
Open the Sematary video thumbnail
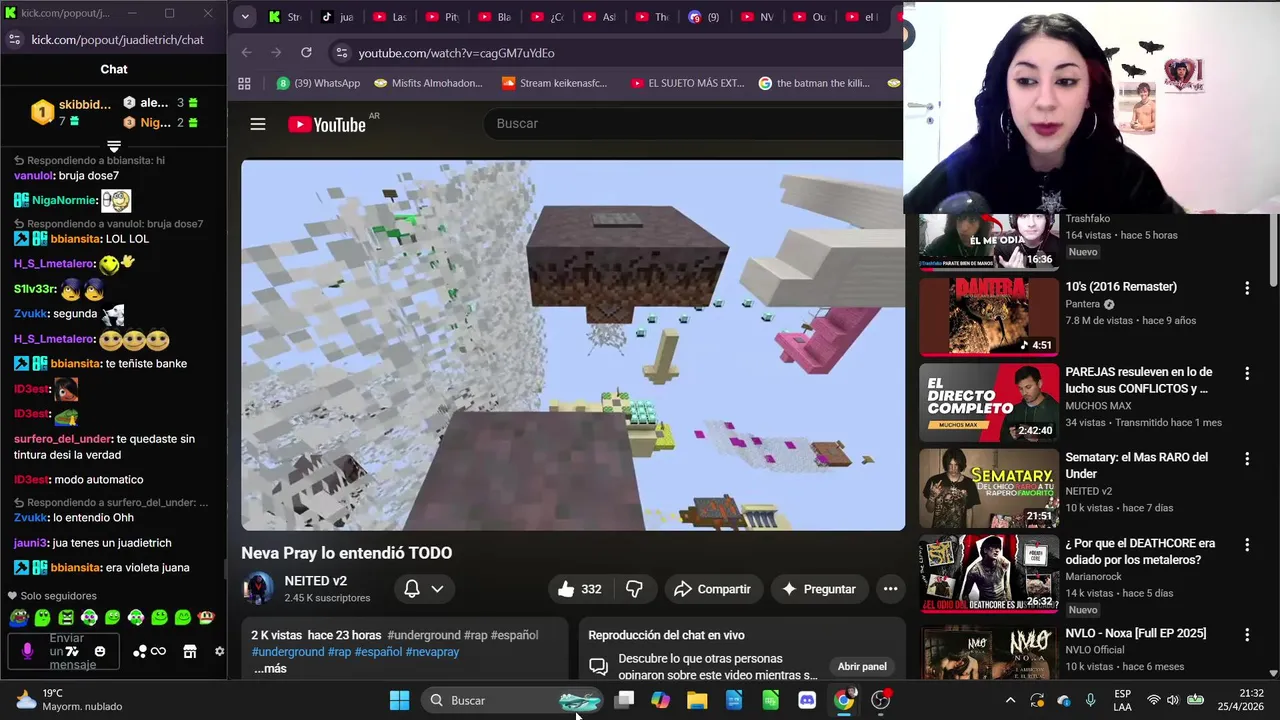coord(989,488)
